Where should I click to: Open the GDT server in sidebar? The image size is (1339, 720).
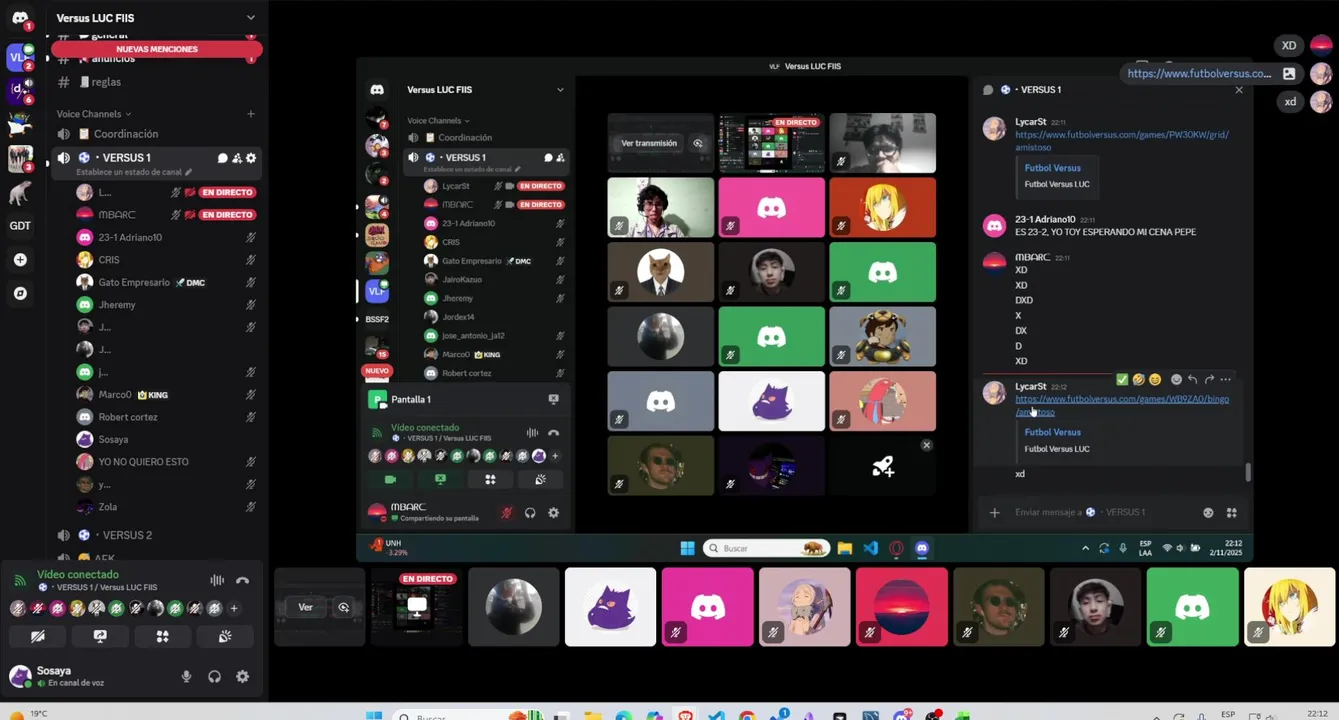[x=20, y=226]
